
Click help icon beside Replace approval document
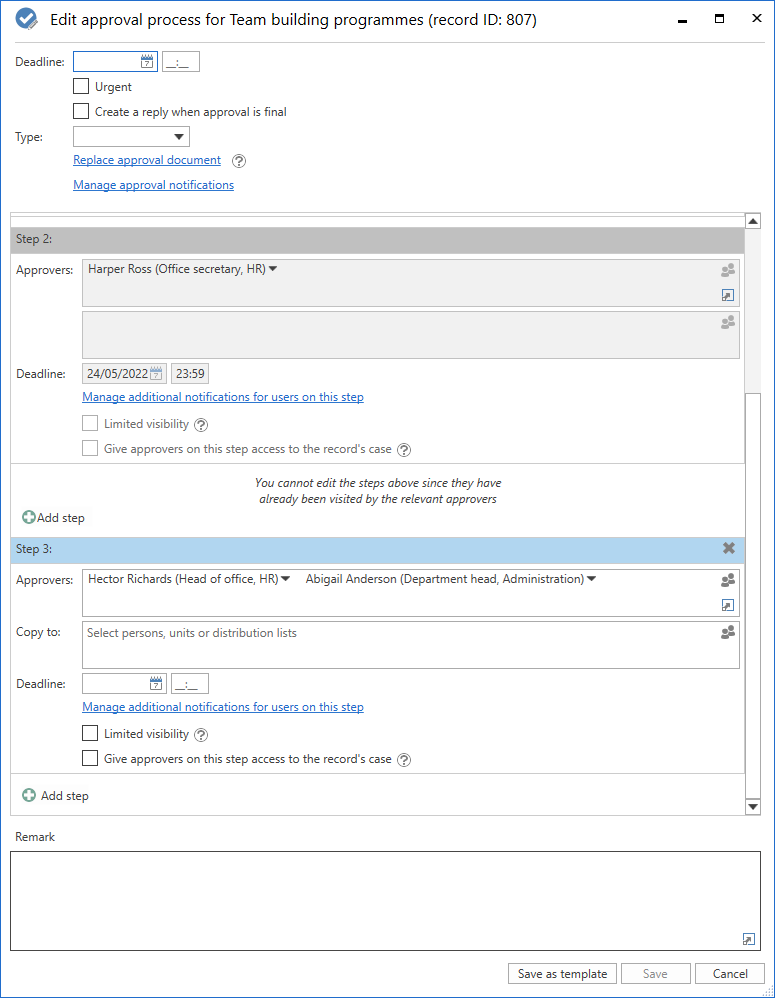click(x=239, y=161)
